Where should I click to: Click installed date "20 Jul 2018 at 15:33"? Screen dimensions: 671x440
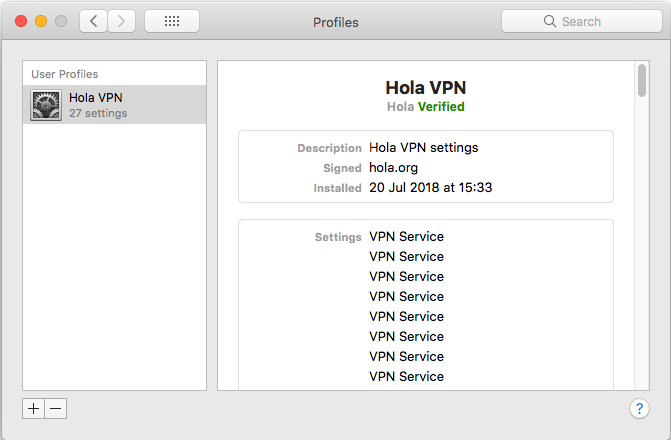click(x=431, y=187)
